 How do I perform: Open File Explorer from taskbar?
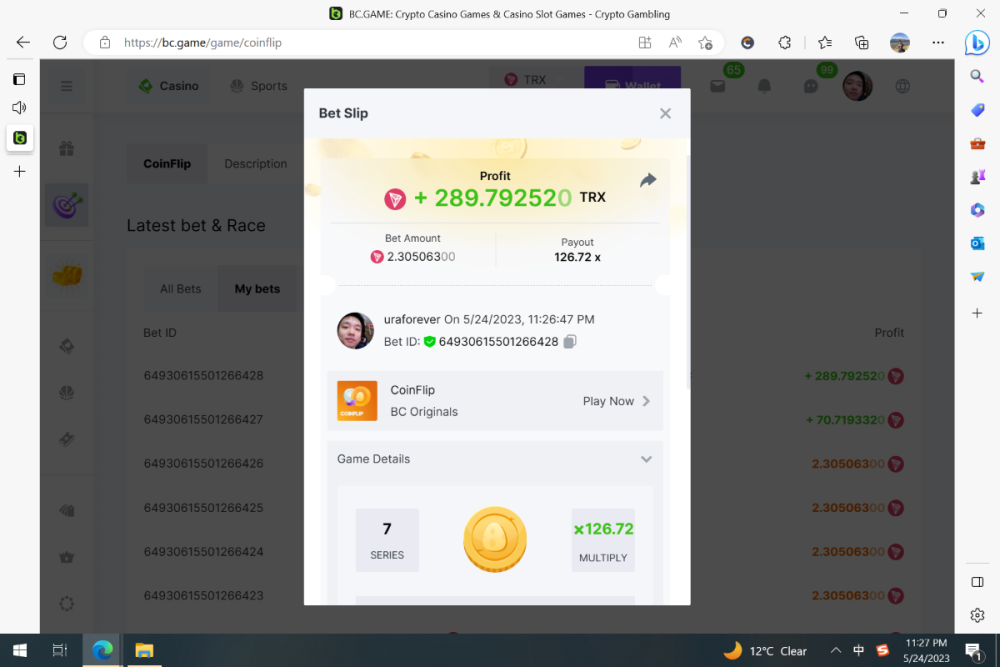(144, 650)
